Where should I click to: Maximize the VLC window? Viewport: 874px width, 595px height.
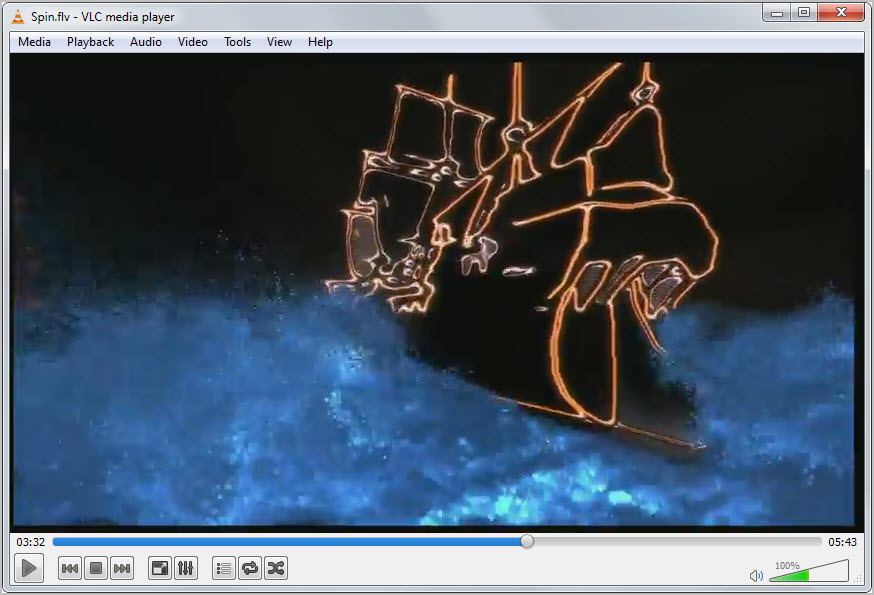coord(804,12)
